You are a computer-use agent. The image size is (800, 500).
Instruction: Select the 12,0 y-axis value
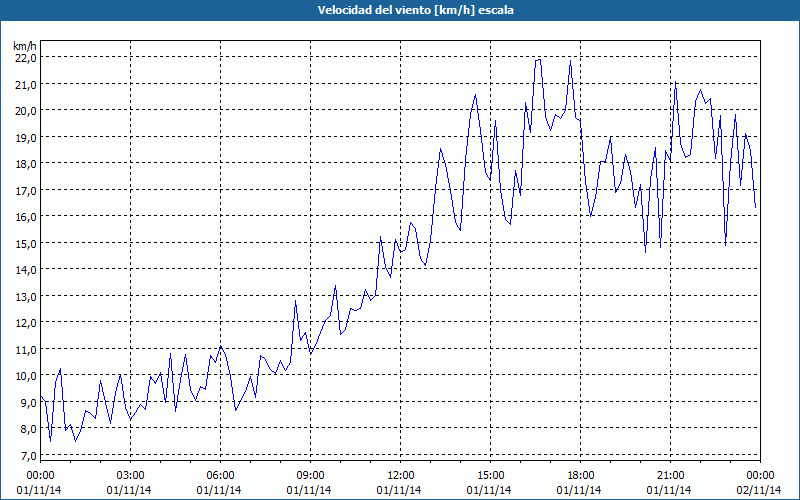pyautogui.click(x=26, y=323)
